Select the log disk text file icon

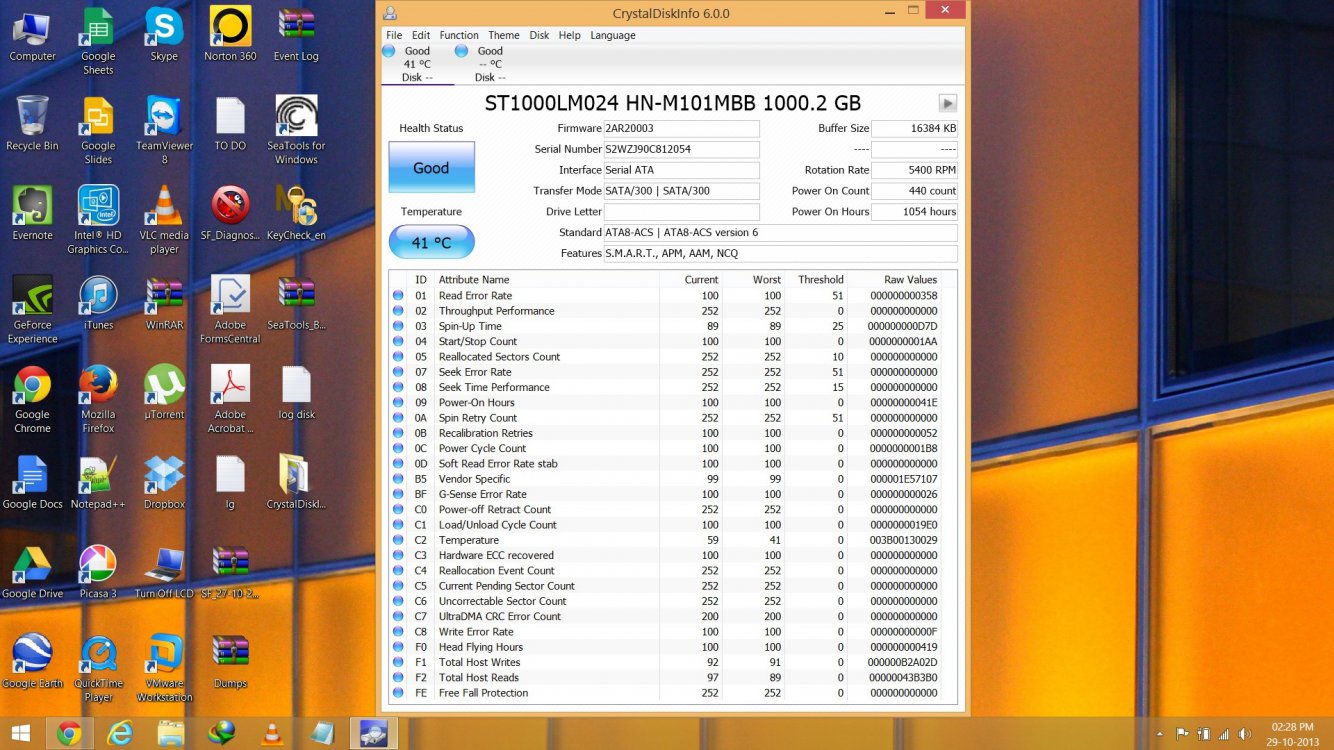(x=296, y=392)
